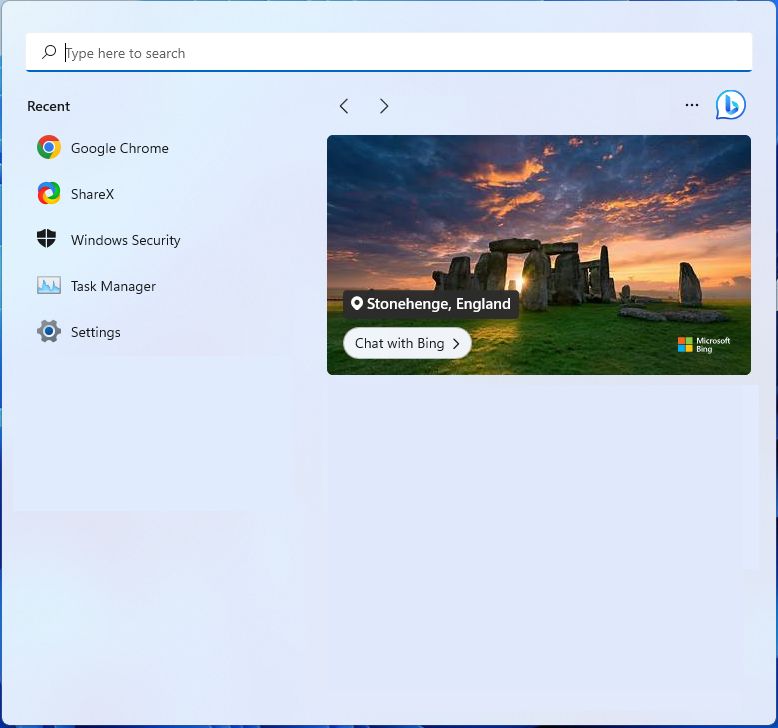This screenshot has height=728, width=778.
Task: Click the magnifying glass search icon
Action: [48, 53]
